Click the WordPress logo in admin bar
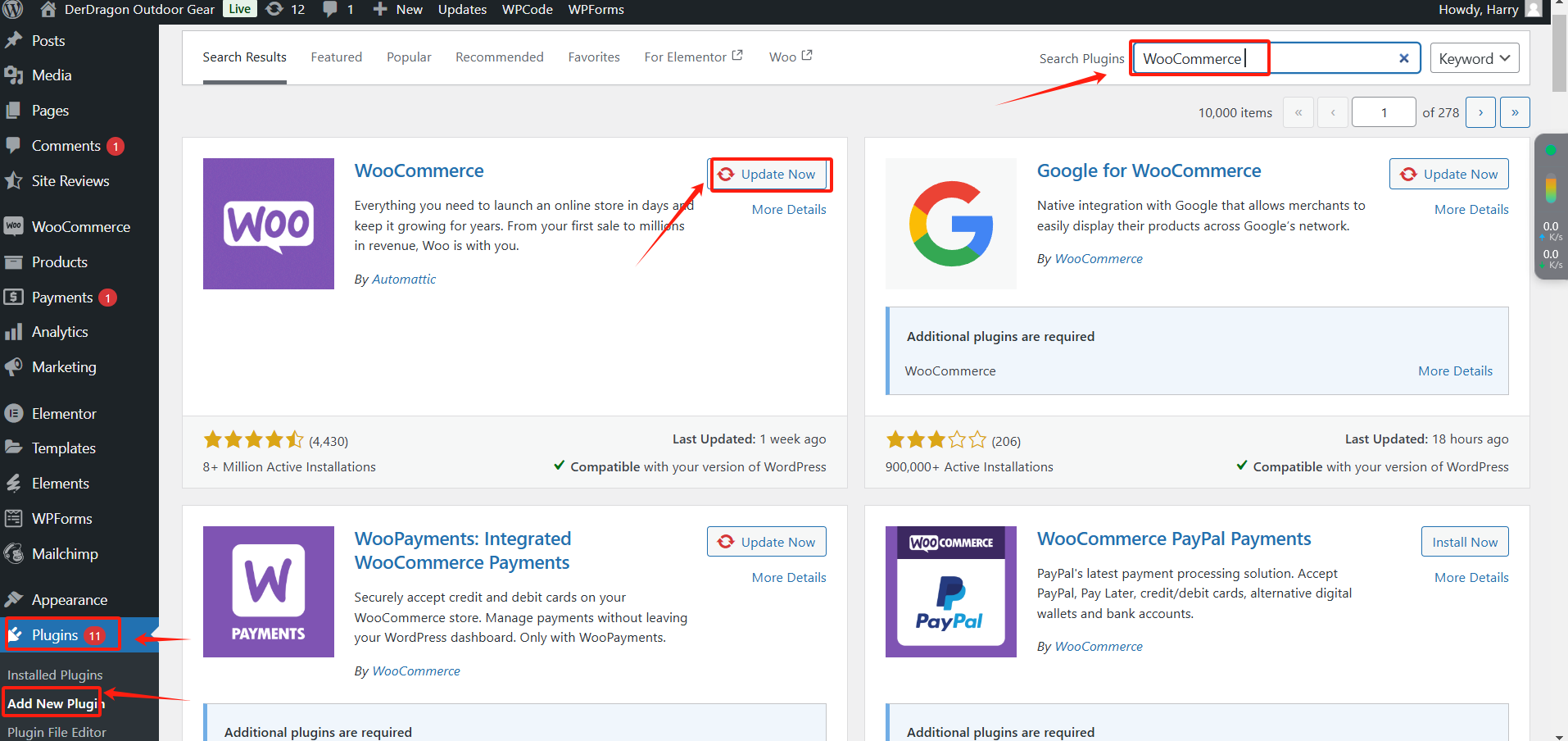 tap(14, 10)
